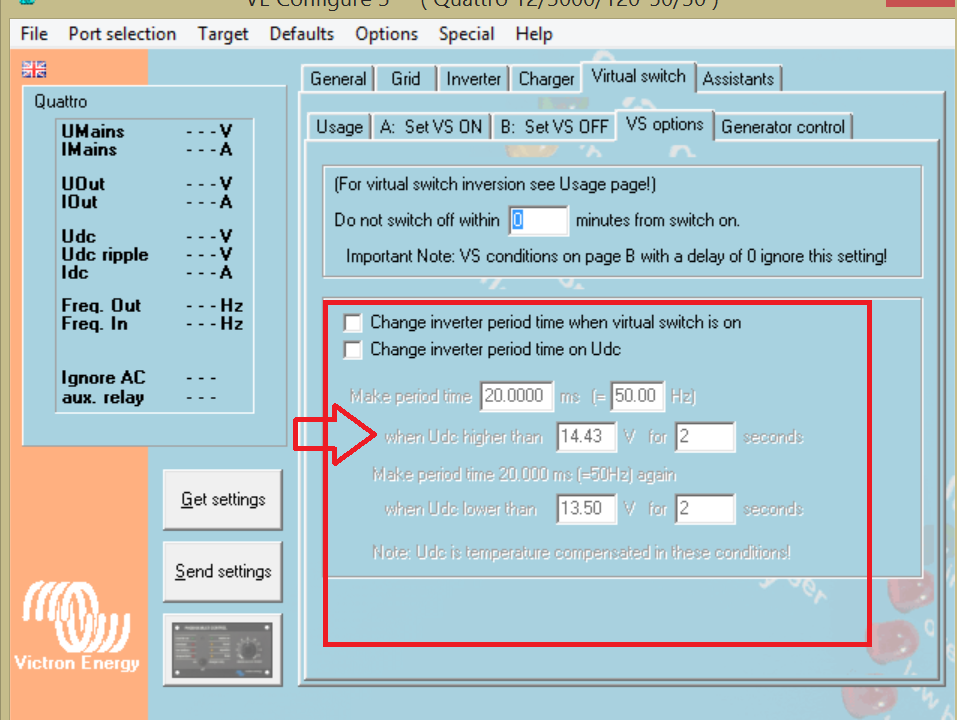Click the virtual switch inversion Usage page note
Image resolution: width=957 pixels, height=720 pixels.
(495, 184)
